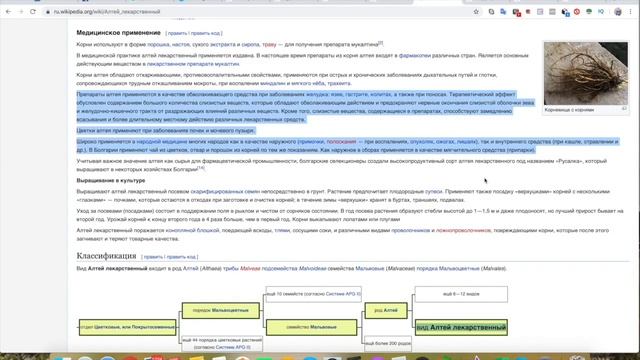This screenshot has width=640, height=360.
Task: Click 'править код' next to Медицинское применение
Action: (x=205, y=33)
